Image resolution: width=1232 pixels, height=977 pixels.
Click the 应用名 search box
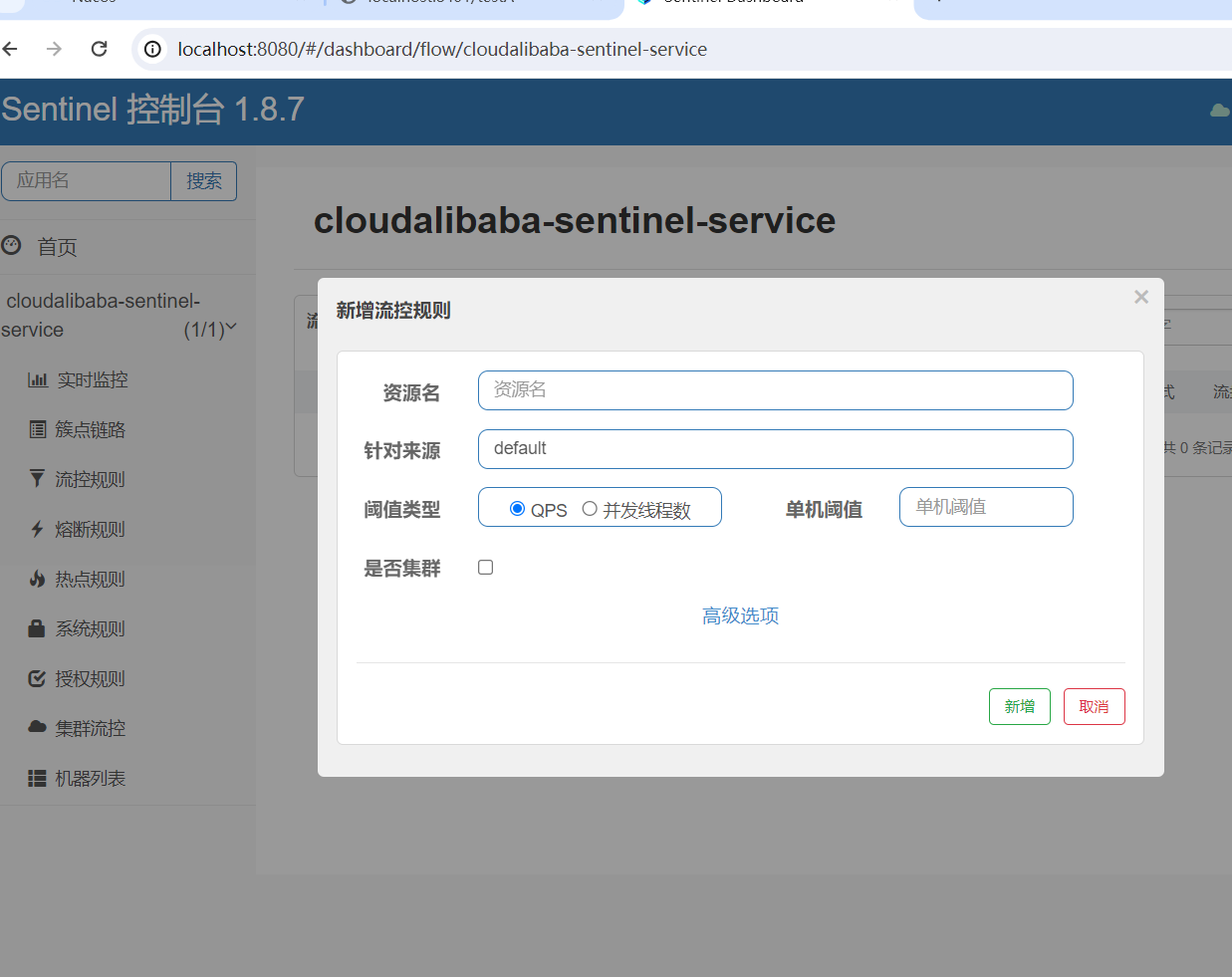tap(86, 180)
